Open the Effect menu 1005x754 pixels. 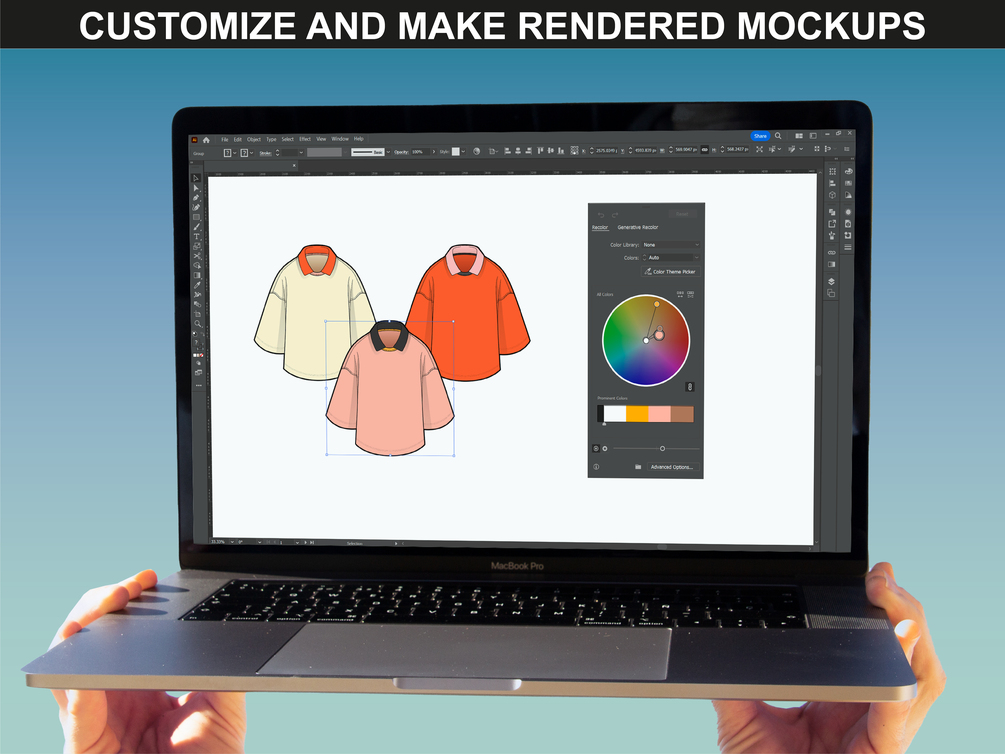coord(305,139)
